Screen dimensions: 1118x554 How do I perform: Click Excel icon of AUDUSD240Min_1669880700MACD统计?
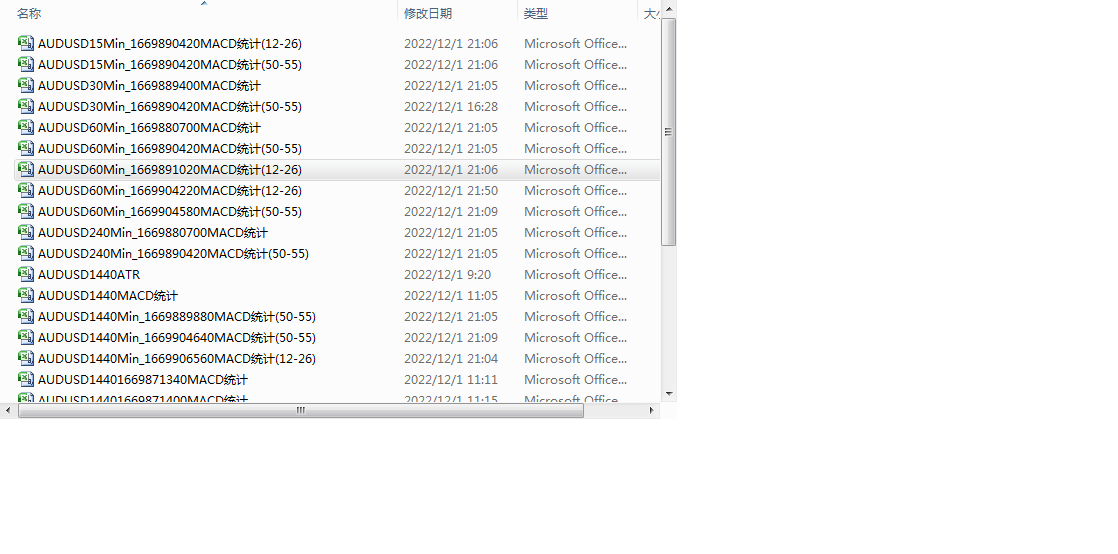pyautogui.click(x=26, y=232)
